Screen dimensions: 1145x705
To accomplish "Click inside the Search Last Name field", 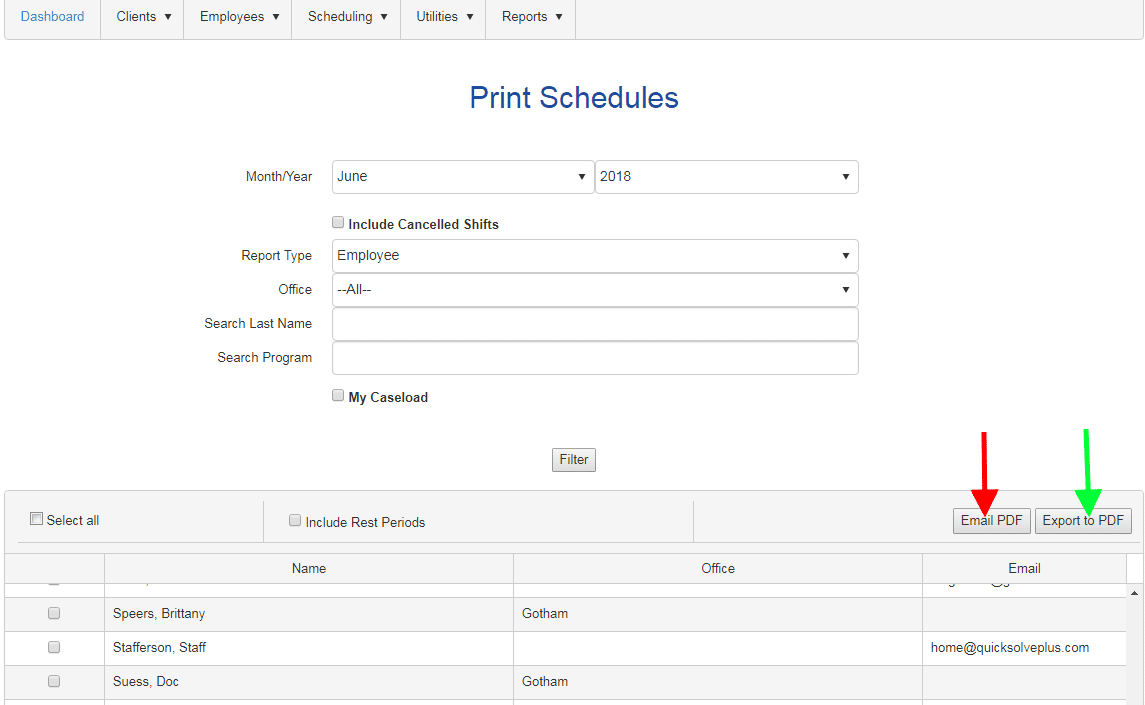I will pos(595,323).
